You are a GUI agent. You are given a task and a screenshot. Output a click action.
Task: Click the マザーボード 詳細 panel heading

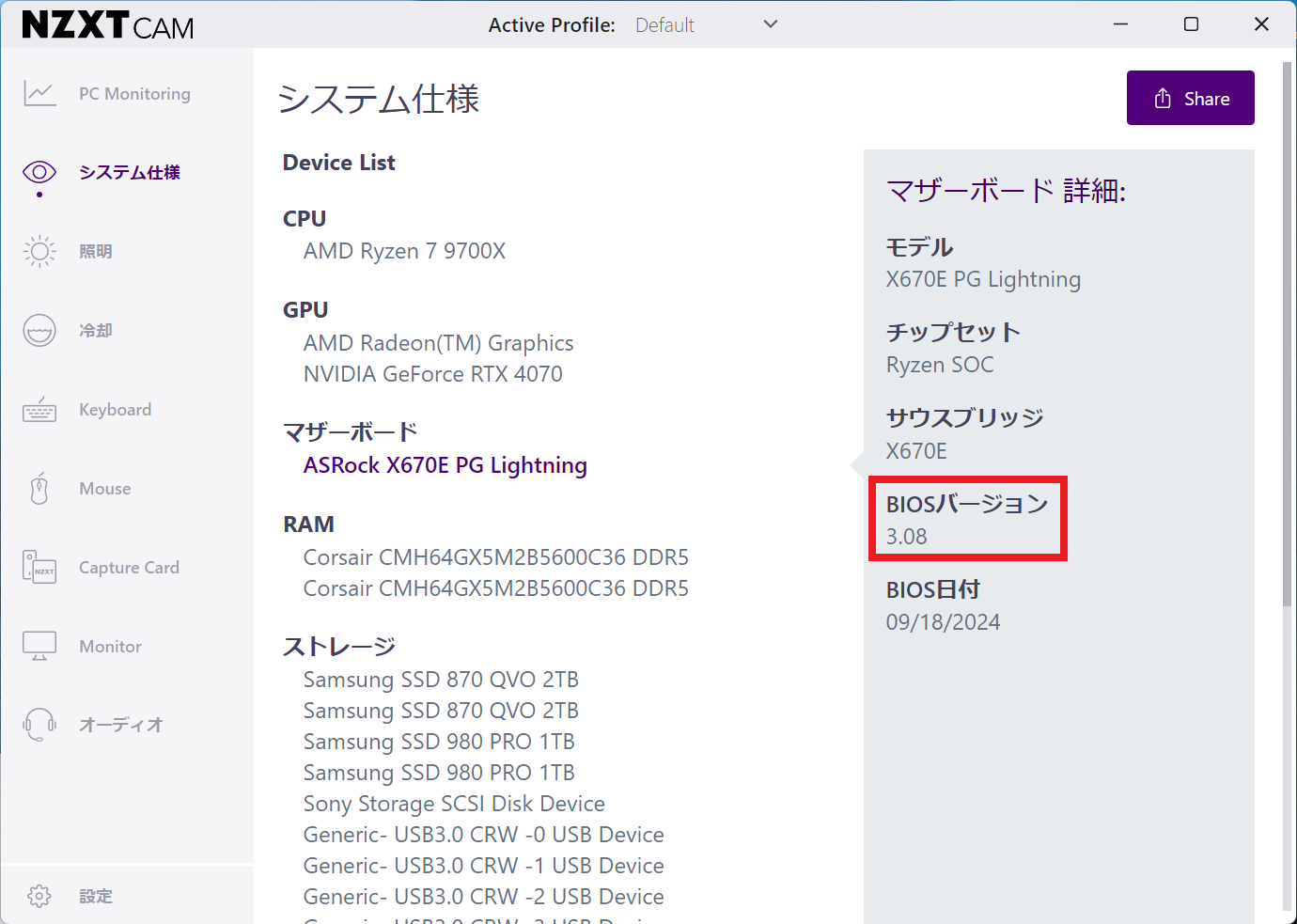pos(1006,191)
